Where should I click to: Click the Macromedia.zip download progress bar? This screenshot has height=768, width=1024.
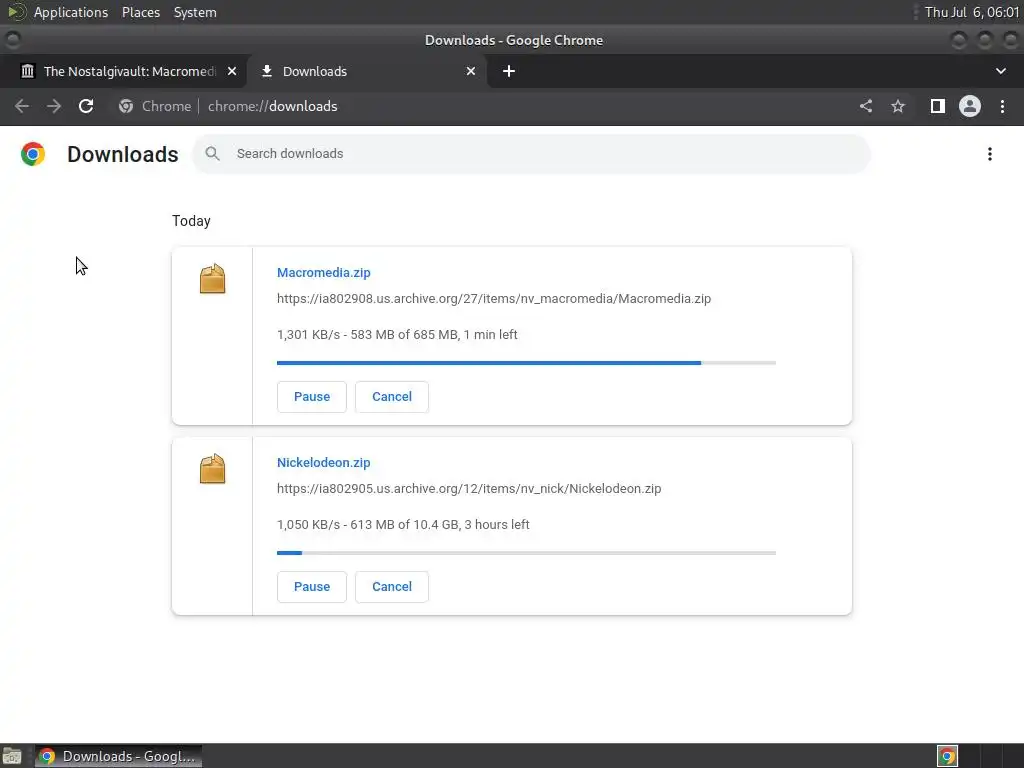(x=526, y=362)
